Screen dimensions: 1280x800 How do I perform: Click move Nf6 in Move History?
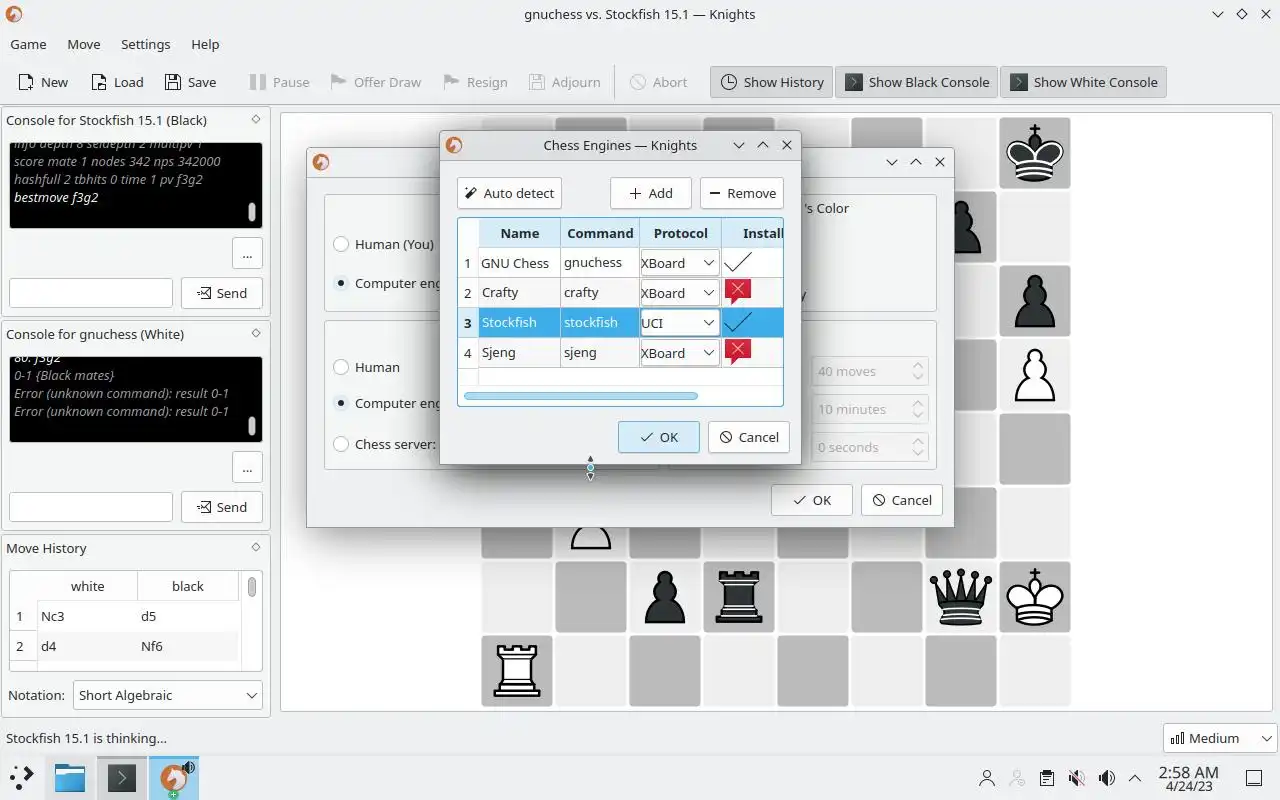click(152, 646)
